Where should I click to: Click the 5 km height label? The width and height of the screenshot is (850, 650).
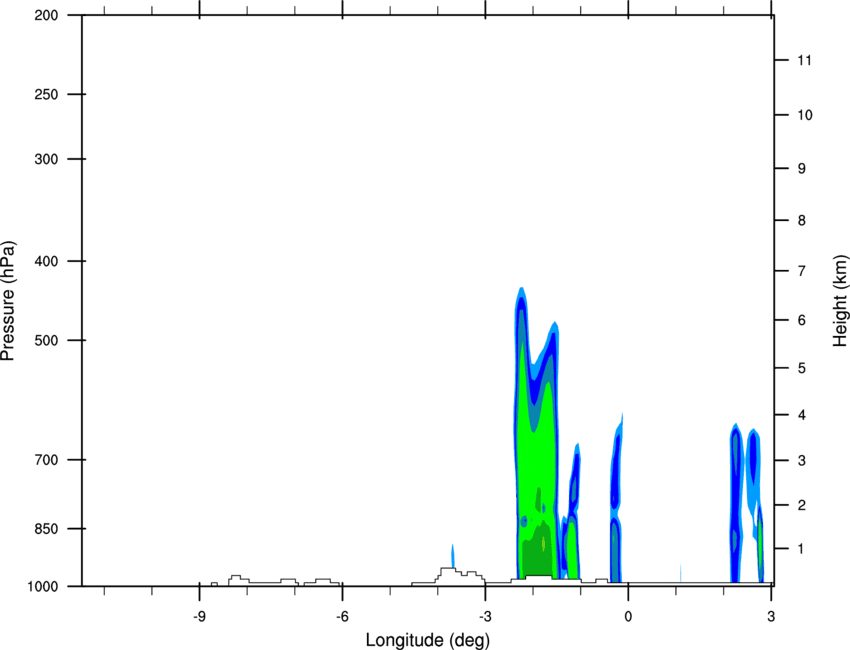pos(802,368)
